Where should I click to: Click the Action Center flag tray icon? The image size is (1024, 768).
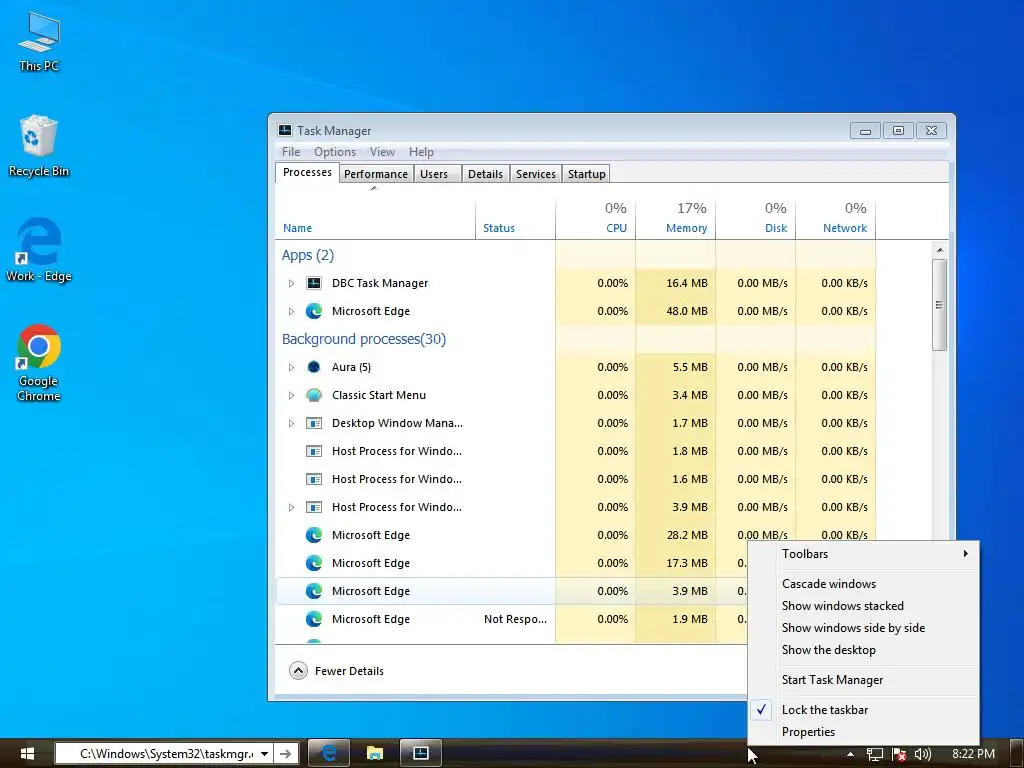(899, 754)
